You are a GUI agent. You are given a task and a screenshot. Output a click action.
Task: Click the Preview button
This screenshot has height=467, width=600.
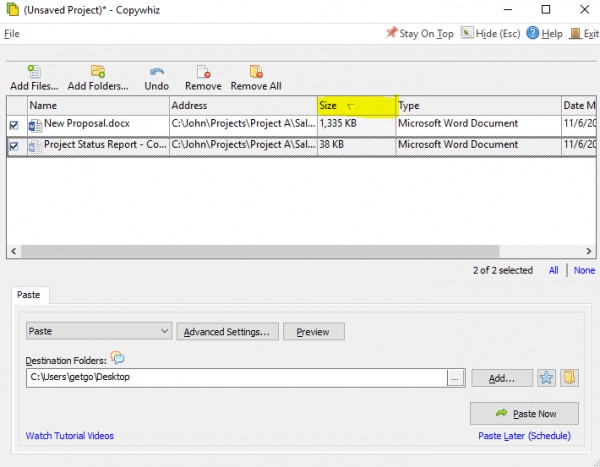pos(313,331)
